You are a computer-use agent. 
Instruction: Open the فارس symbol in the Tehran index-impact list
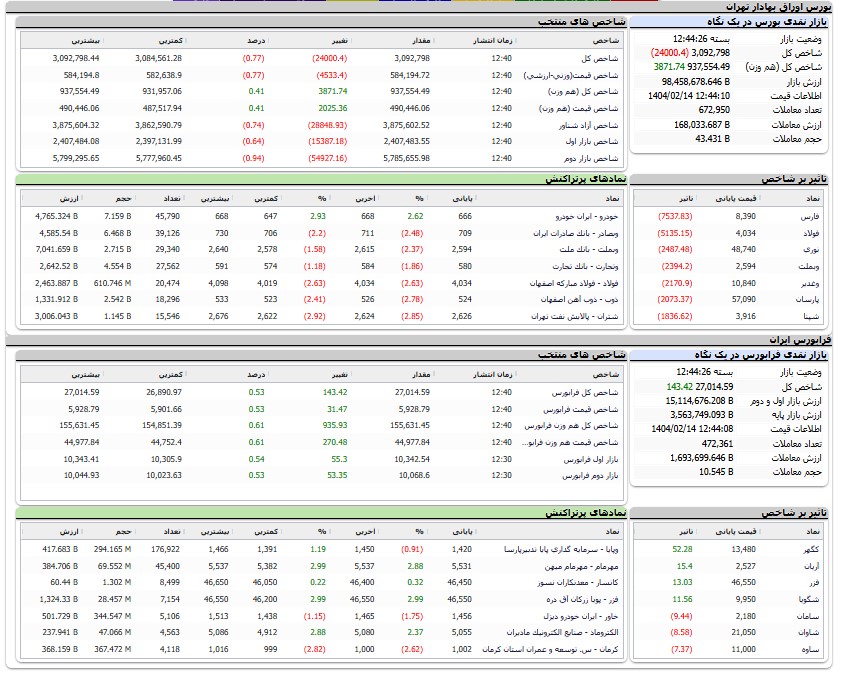(x=811, y=216)
